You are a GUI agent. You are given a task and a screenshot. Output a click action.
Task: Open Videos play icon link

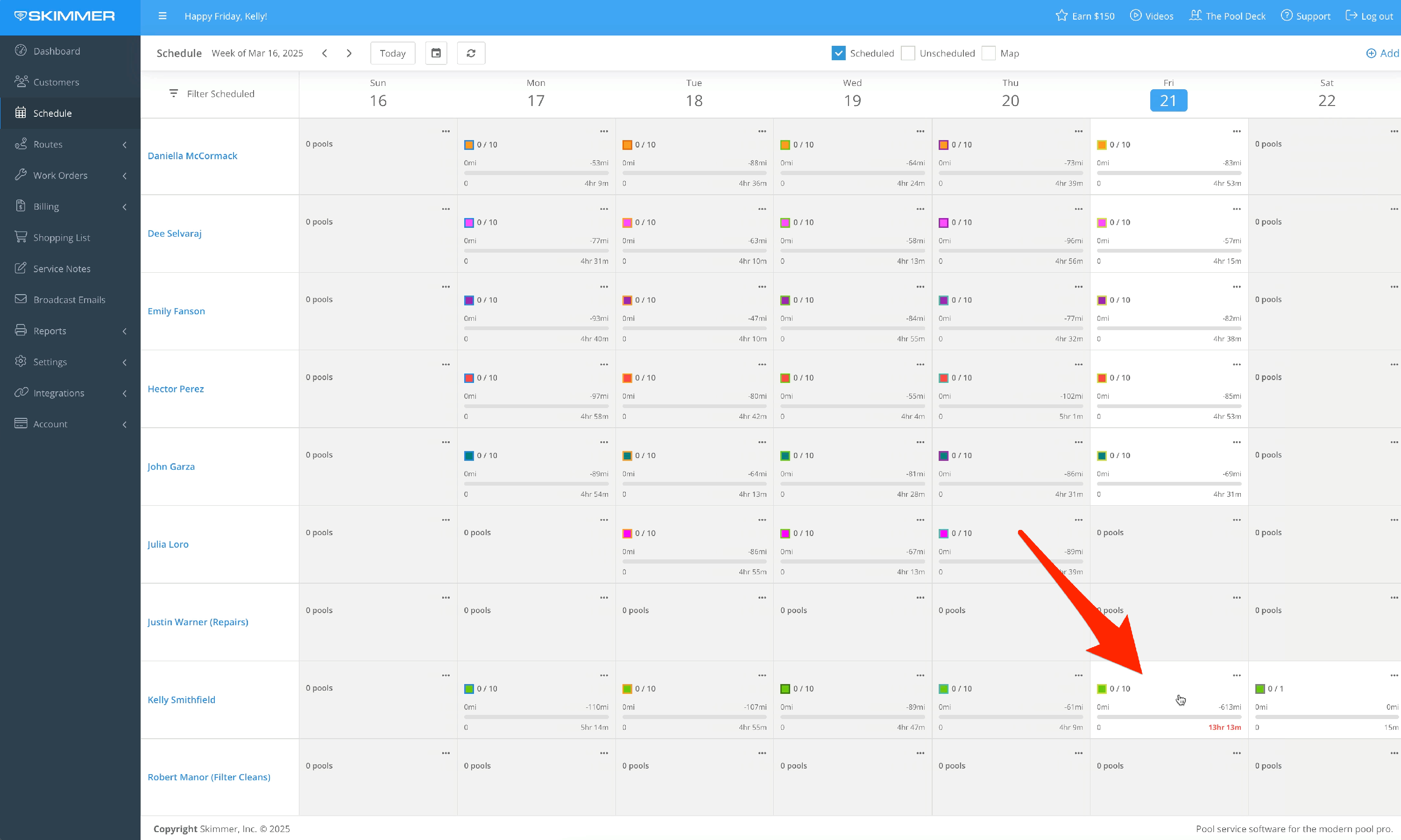[x=1136, y=16]
